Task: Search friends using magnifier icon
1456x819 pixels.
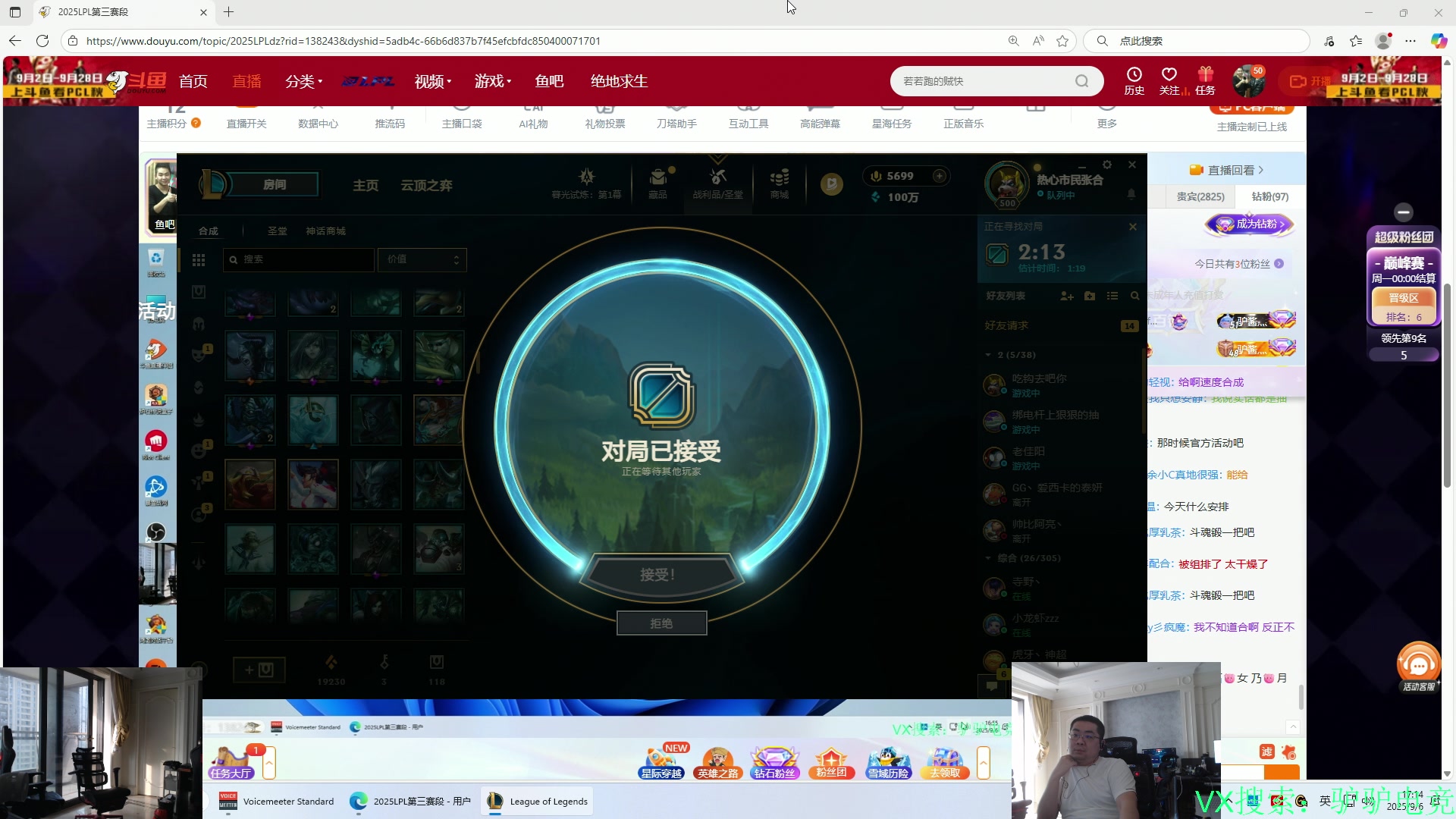Action: (1135, 296)
